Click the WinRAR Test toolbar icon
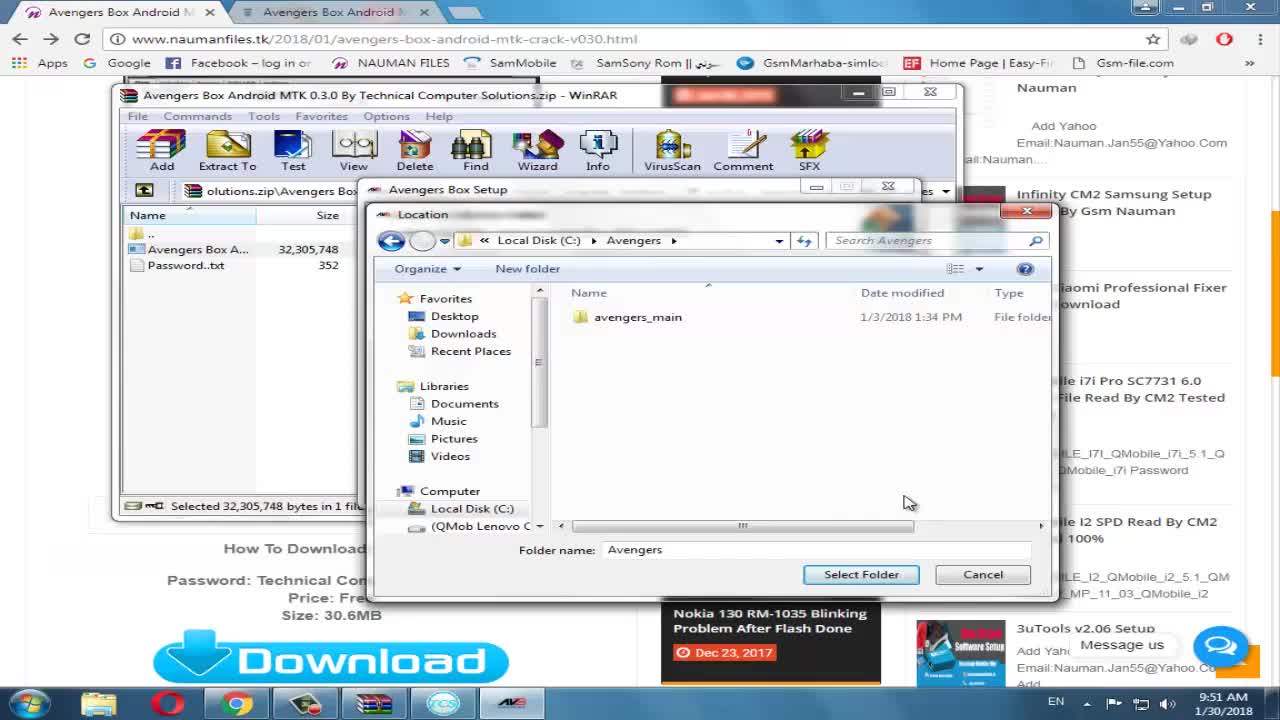Viewport: 1280px width, 720px height. [293, 150]
